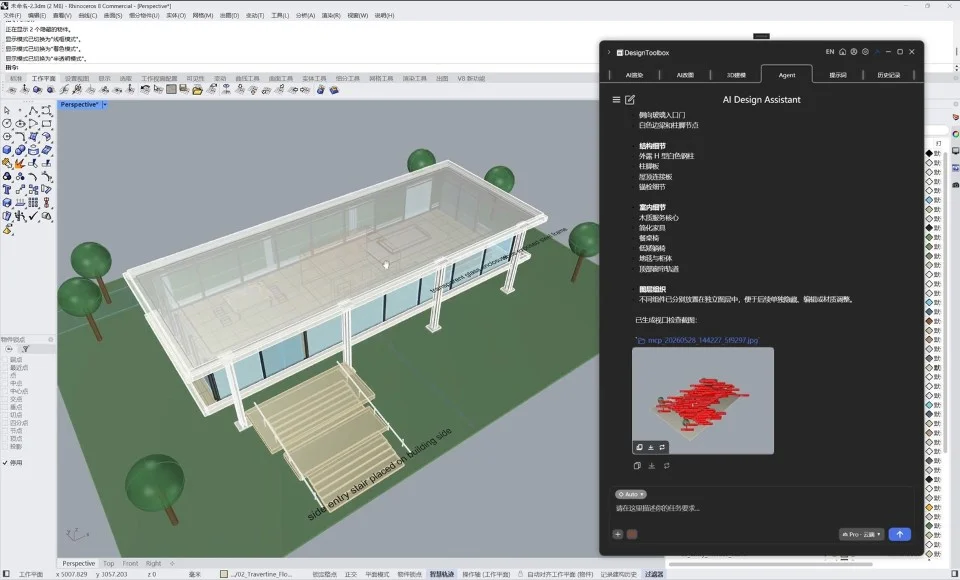Go to the DesignToolbox home icon
This screenshot has height=580, width=960.
(842, 52)
